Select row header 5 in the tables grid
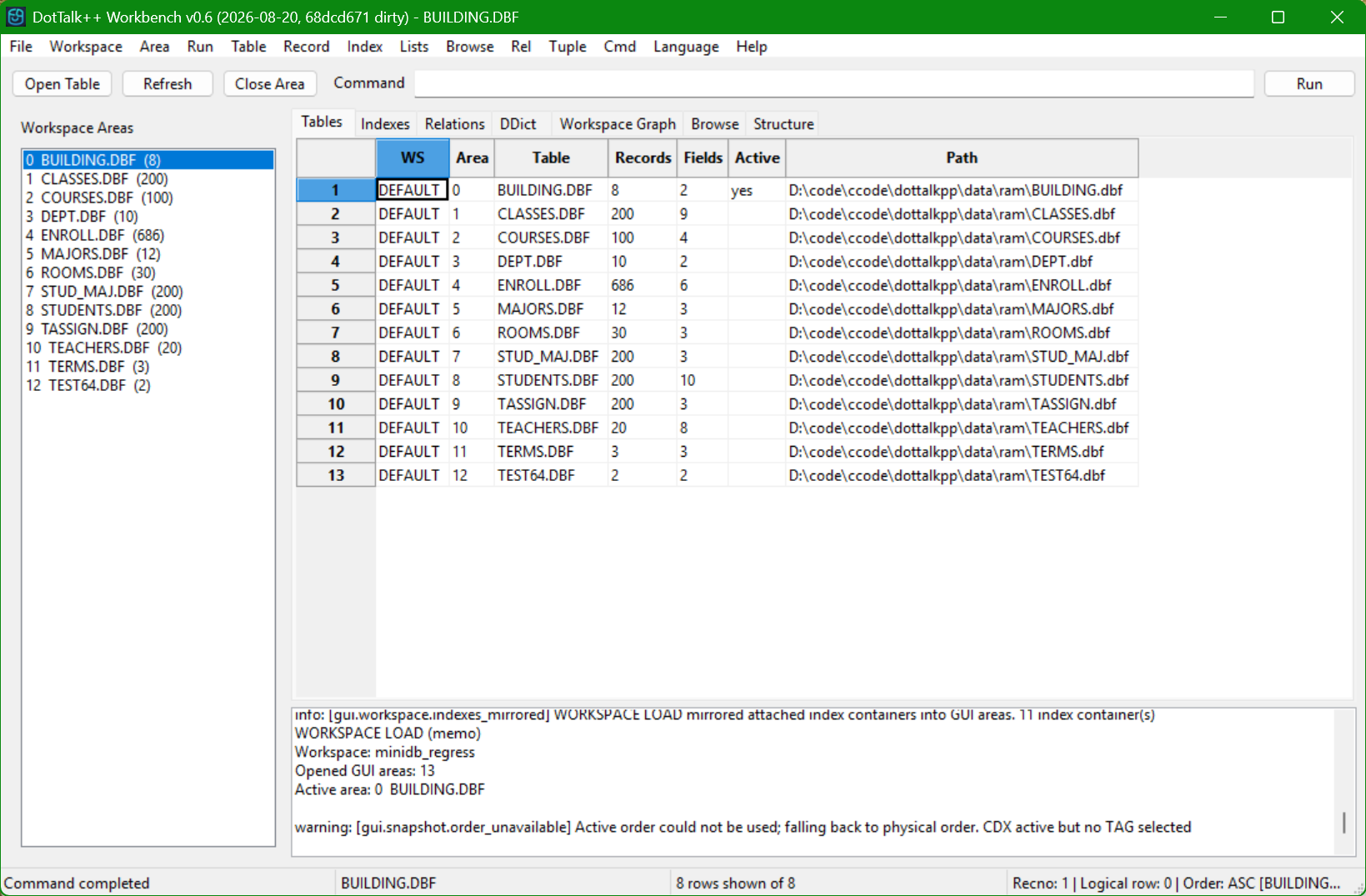1366x896 pixels. (336, 285)
